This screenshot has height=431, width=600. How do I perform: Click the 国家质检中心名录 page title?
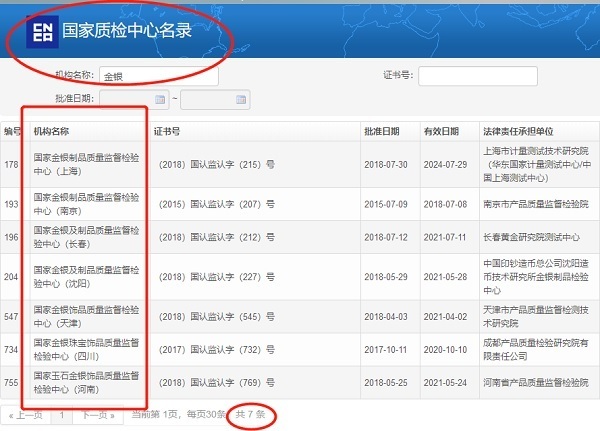127,31
